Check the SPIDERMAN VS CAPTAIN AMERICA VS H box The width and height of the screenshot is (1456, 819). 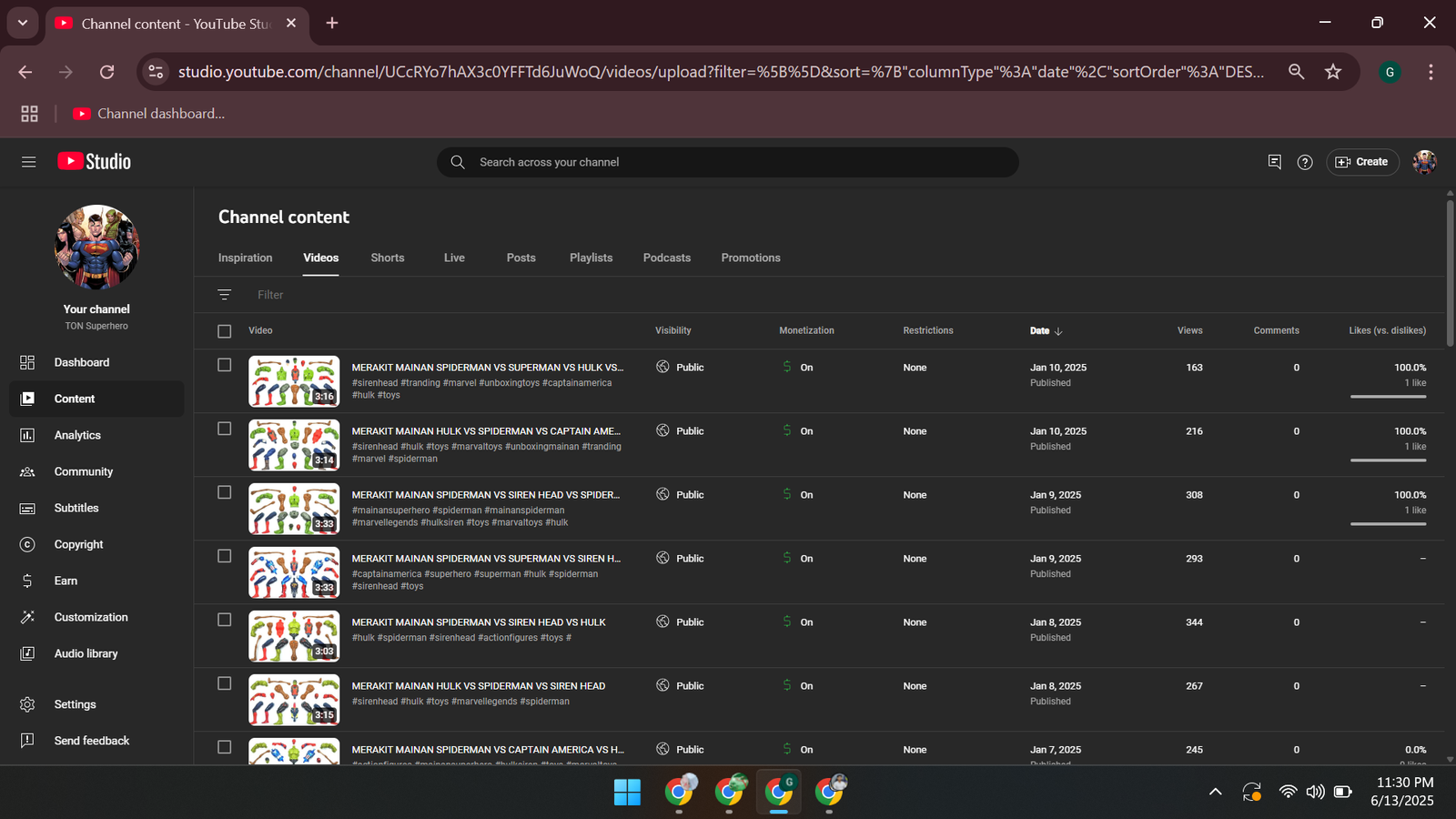(x=225, y=747)
